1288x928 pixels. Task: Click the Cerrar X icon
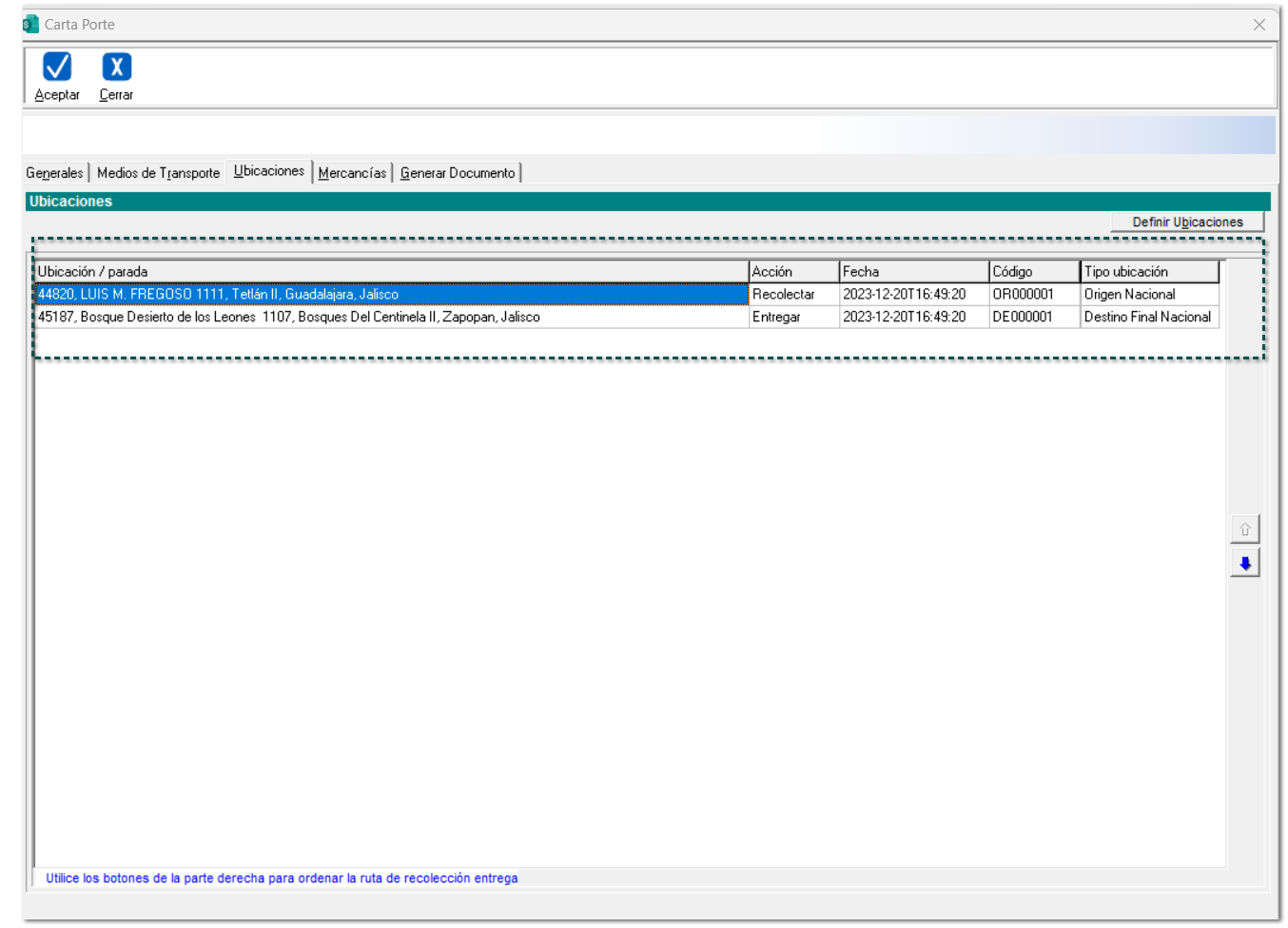pos(116,67)
